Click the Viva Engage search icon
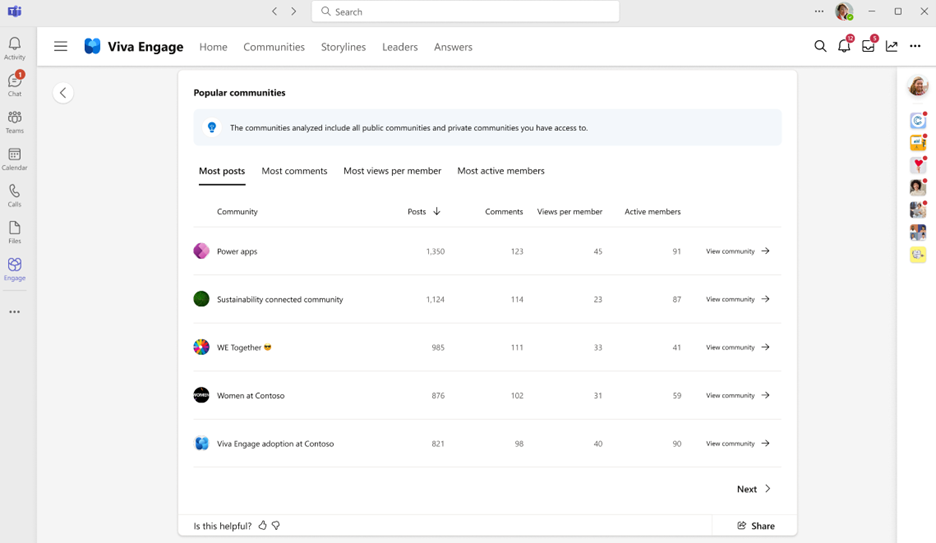 [820, 46]
